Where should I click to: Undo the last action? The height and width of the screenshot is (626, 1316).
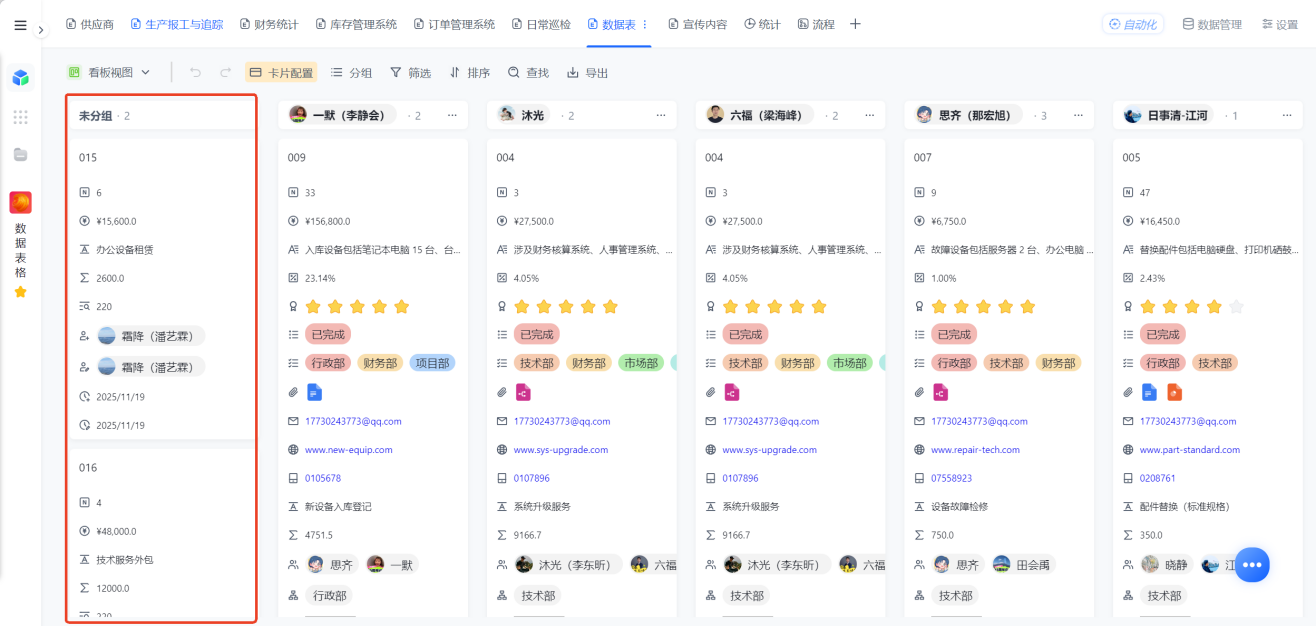click(x=195, y=72)
